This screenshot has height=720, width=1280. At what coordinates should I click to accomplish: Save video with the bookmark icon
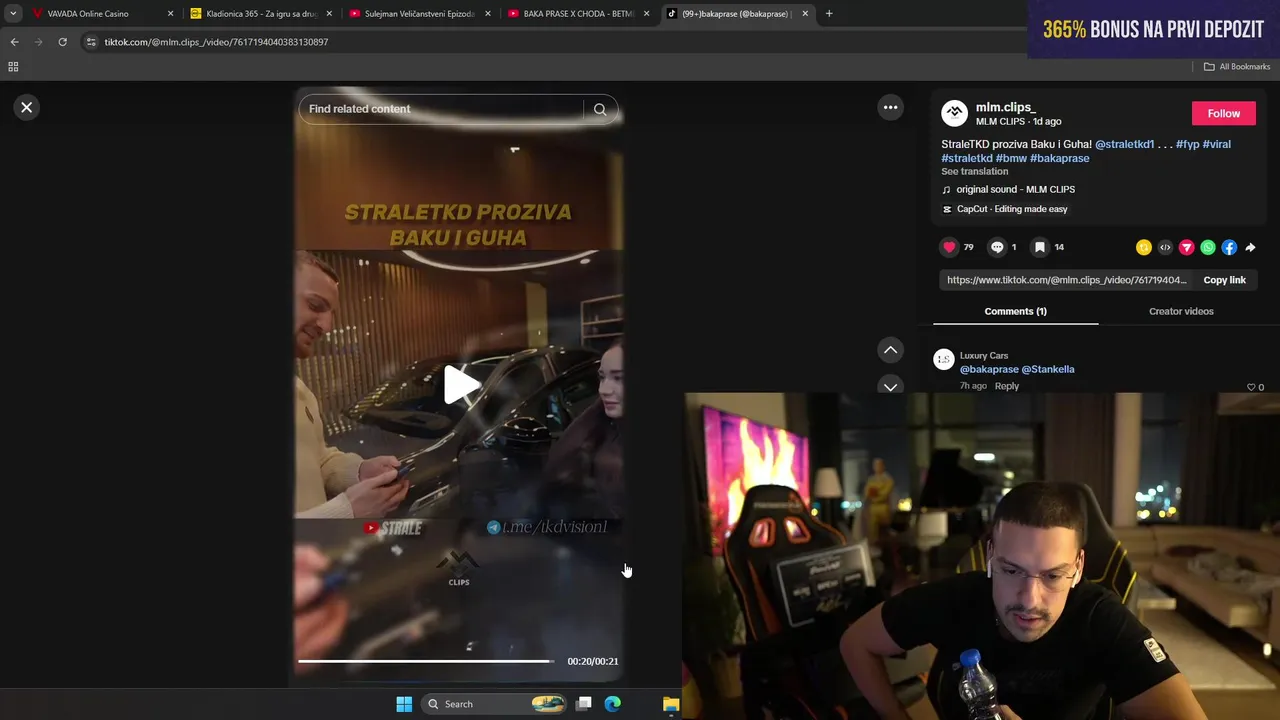pyautogui.click(x=1040, y=247)
